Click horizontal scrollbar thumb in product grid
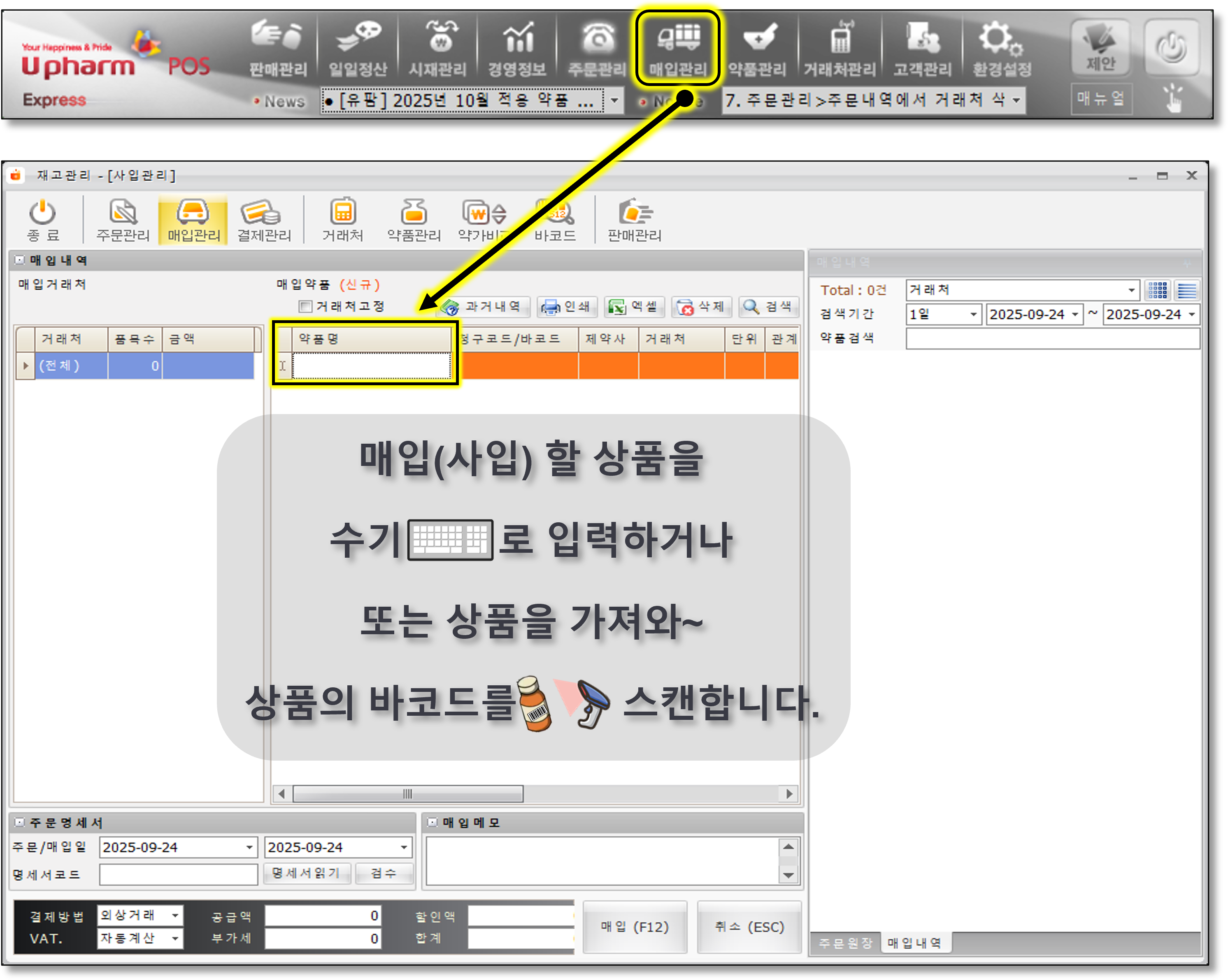 [408, 794]
